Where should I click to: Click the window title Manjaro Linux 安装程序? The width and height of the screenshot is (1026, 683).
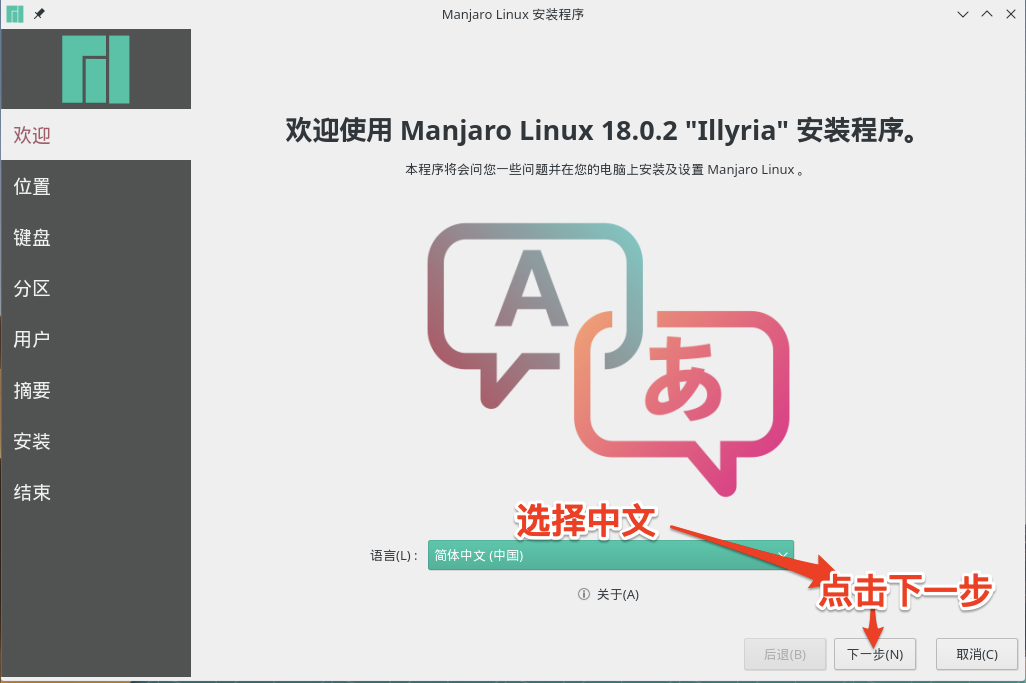click(512, 14)
